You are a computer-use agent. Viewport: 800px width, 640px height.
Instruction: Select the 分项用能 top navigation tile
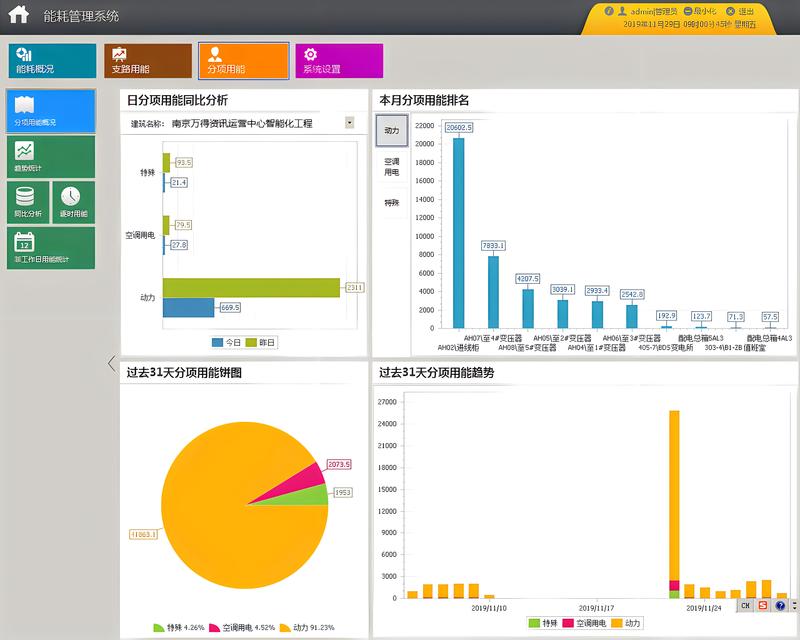click(x=243, y=60)
